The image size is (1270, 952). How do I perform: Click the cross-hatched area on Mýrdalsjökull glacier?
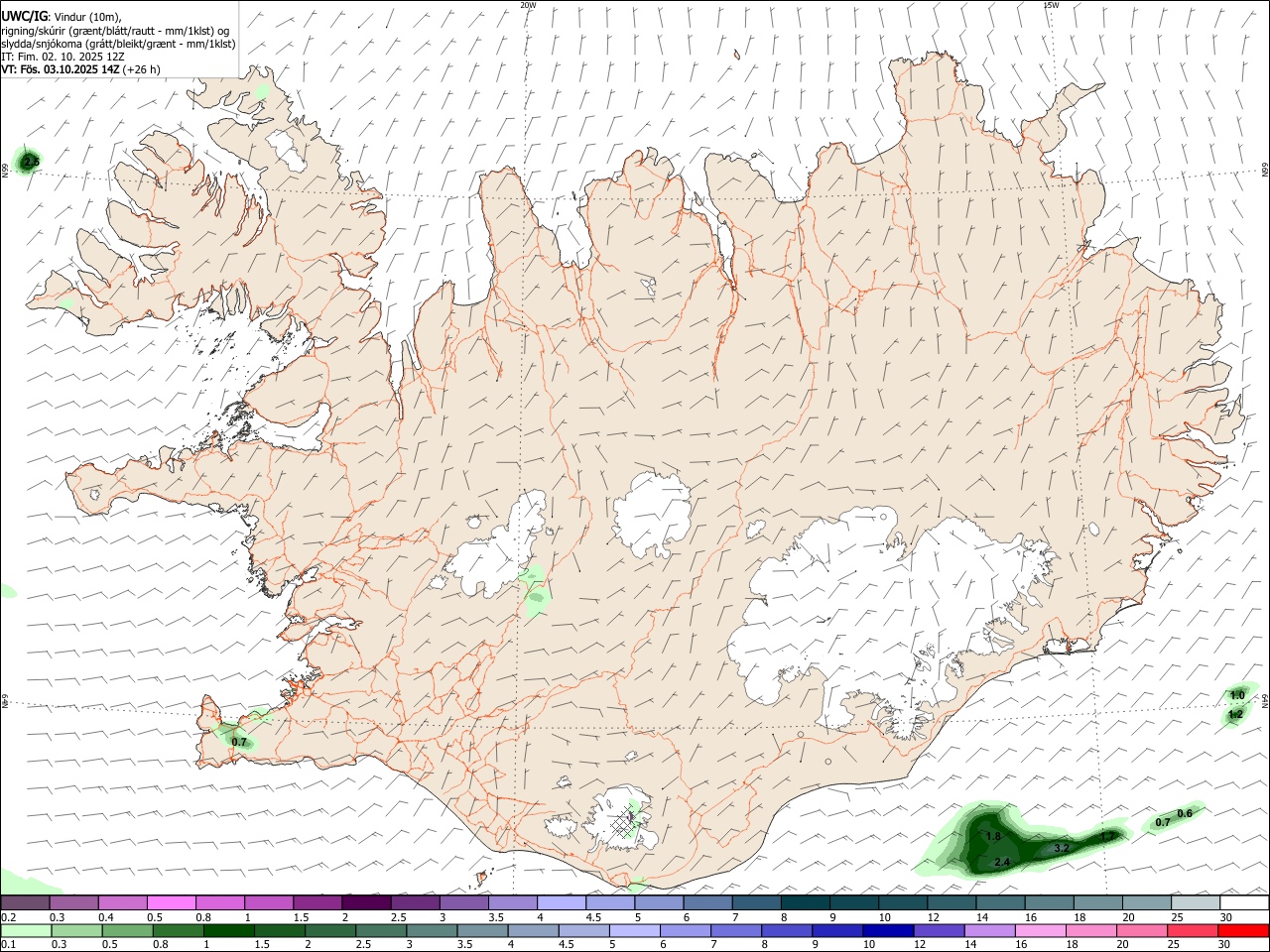623,823
